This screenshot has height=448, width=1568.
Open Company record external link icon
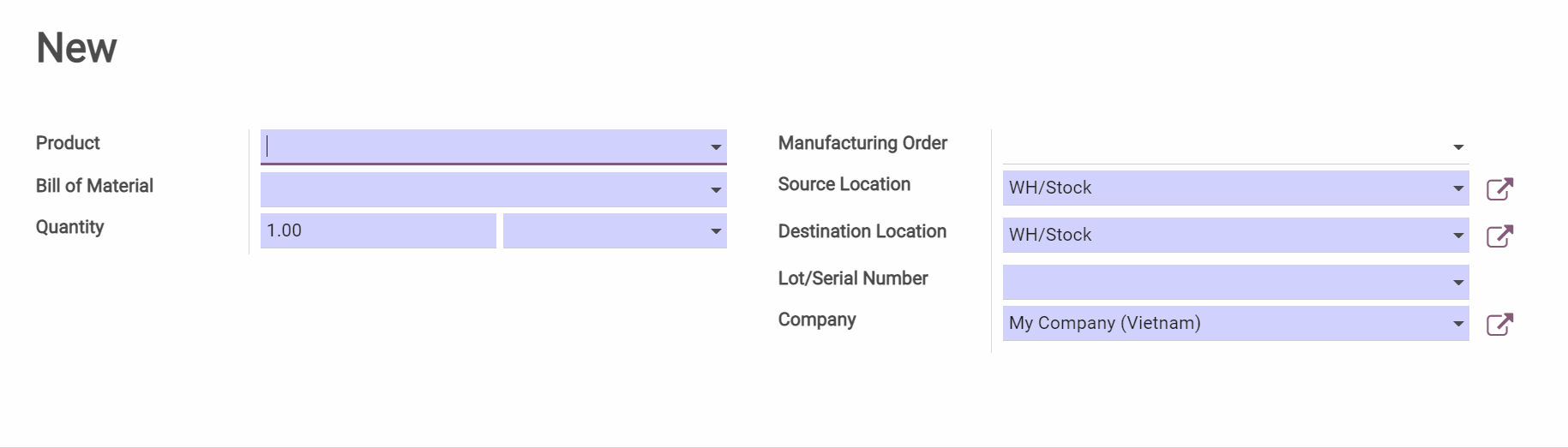pos(1499,324)
